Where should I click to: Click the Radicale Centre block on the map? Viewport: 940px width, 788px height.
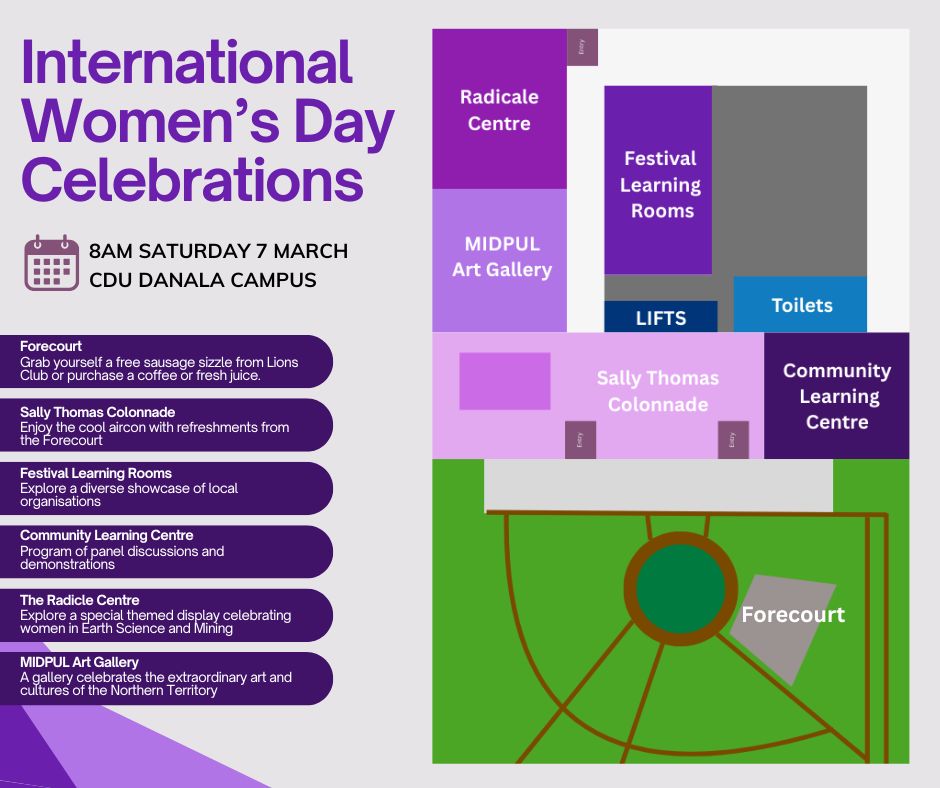[499, 110]
